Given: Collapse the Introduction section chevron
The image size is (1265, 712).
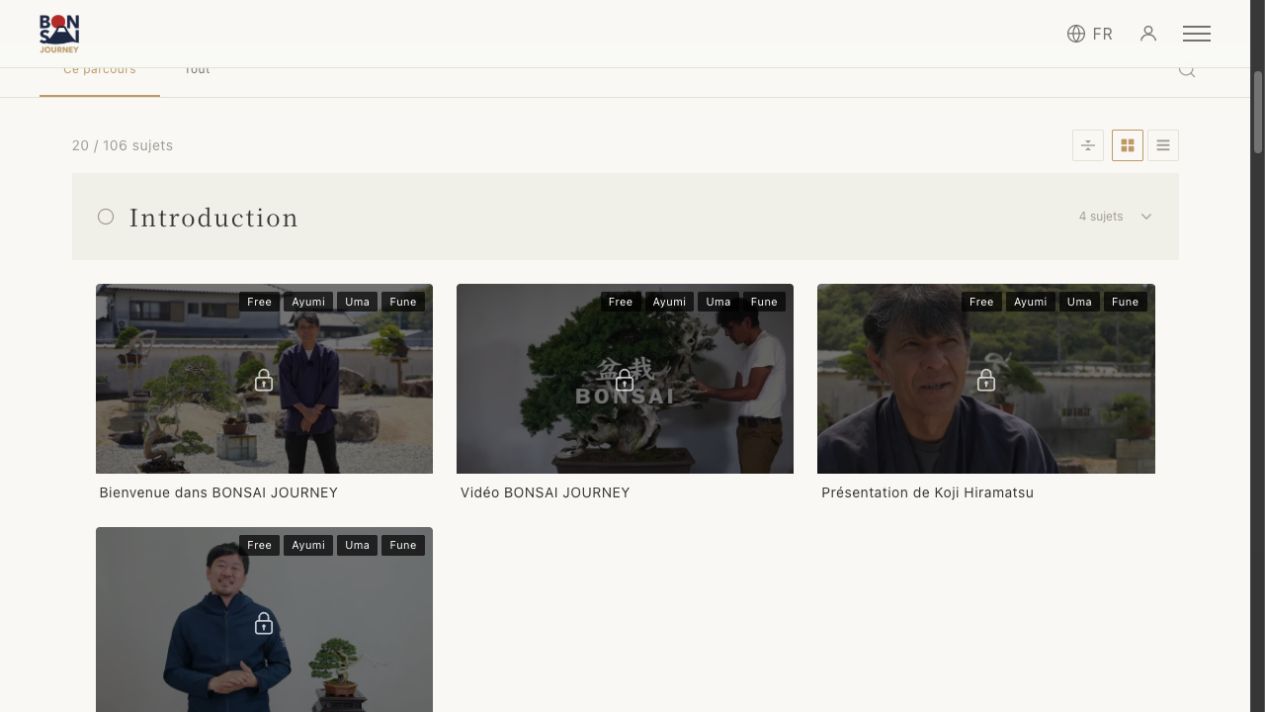Looking at the screenshot, I should coord(1146,217).
